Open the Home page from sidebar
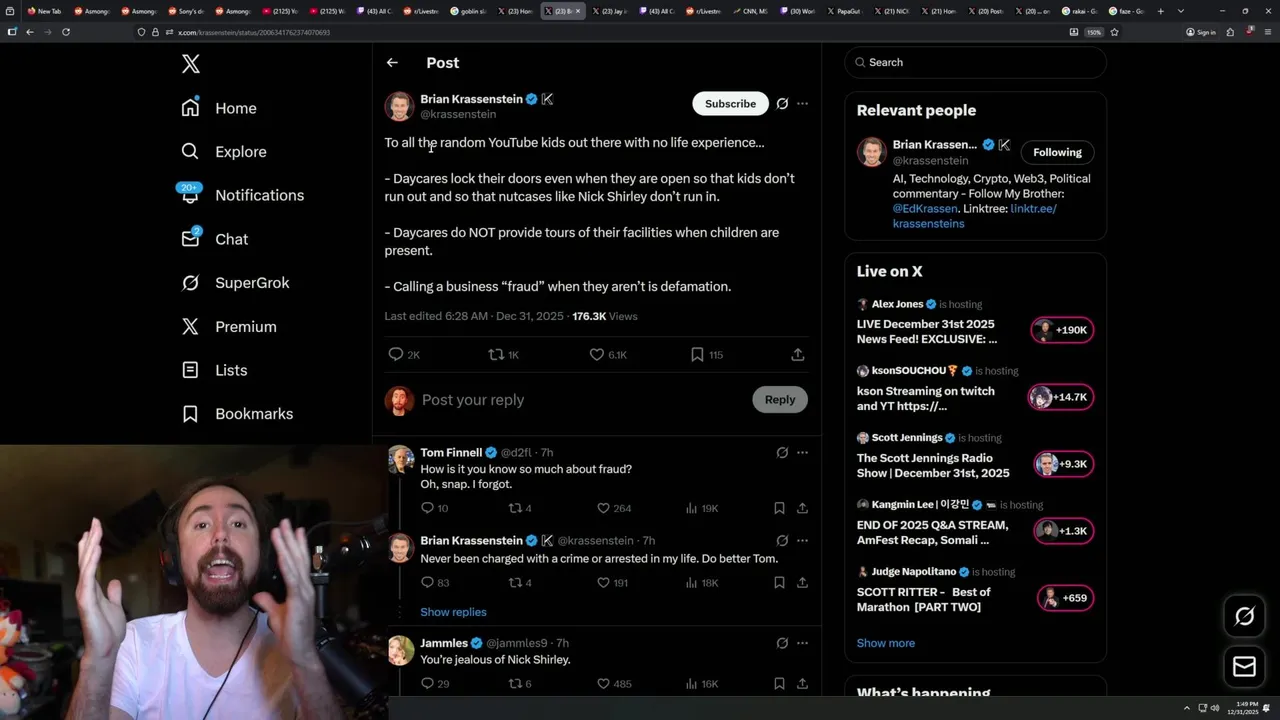 point(219,108)
